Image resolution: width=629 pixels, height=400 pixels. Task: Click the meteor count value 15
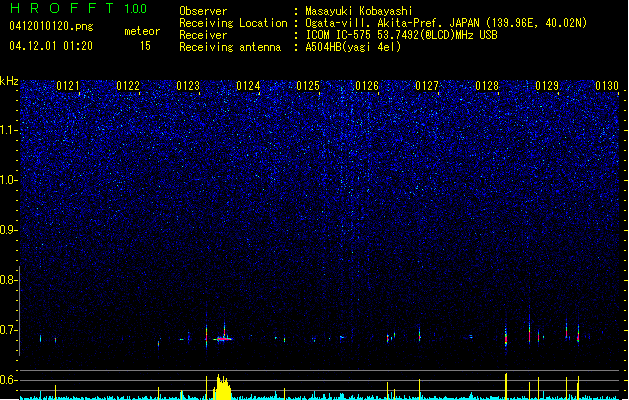(x=145, y=46)
